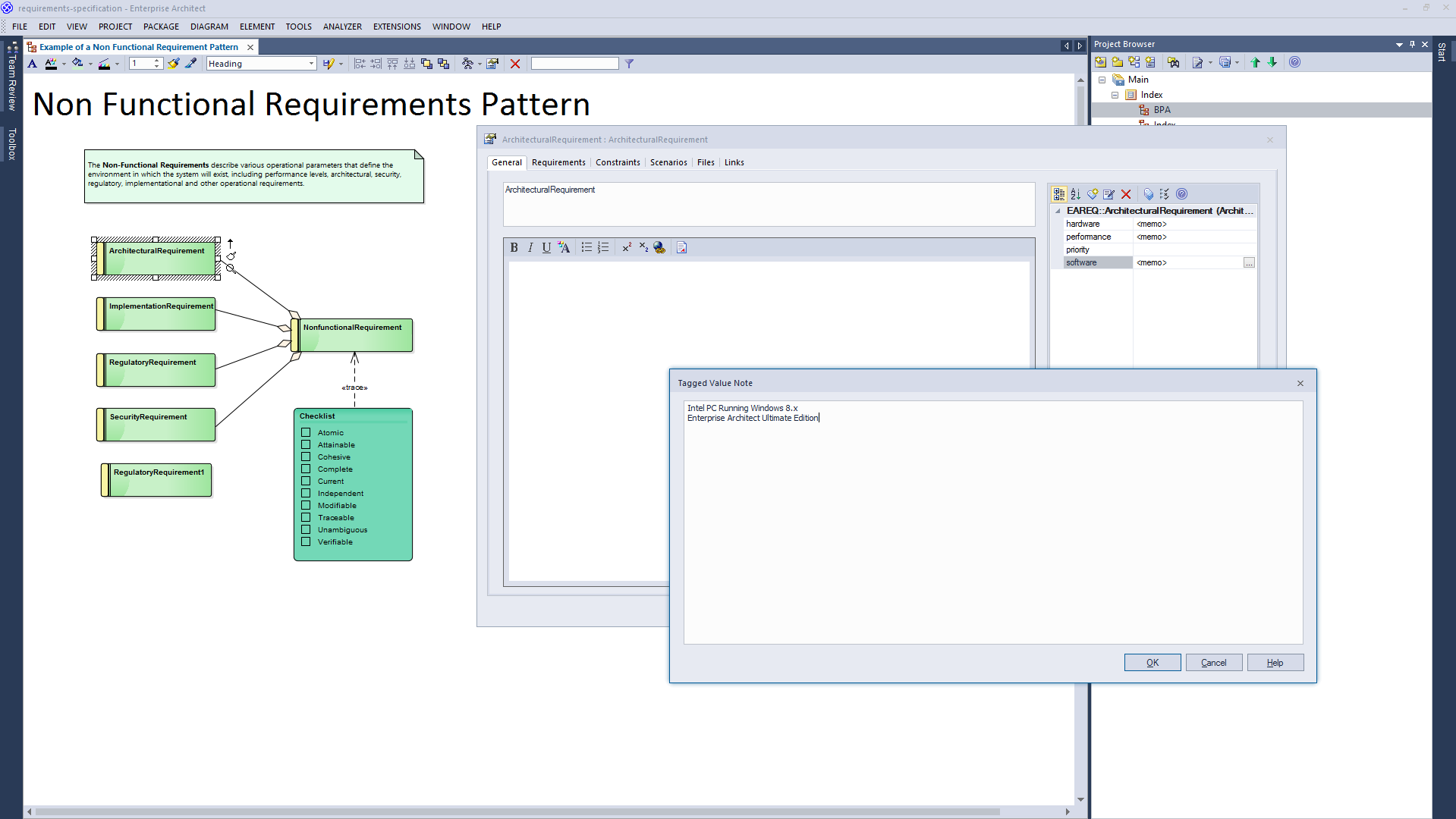Screen dimensions: 1456x819
Task: Open the EXTENSIONS menu
Action: point(397,27)
